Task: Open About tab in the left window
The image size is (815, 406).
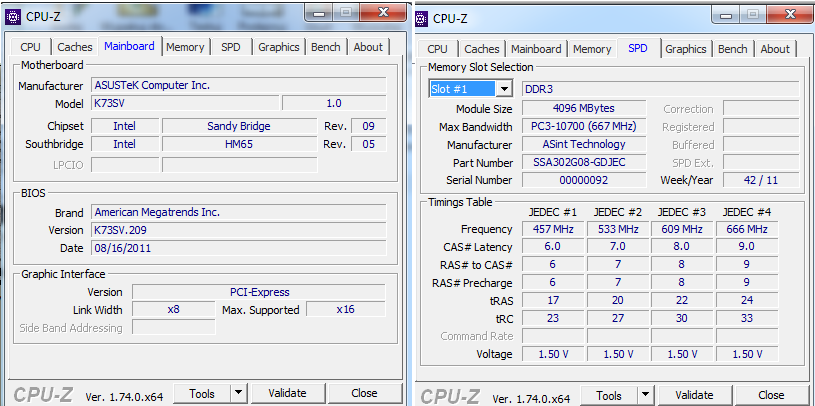Action: click(368, 47)
